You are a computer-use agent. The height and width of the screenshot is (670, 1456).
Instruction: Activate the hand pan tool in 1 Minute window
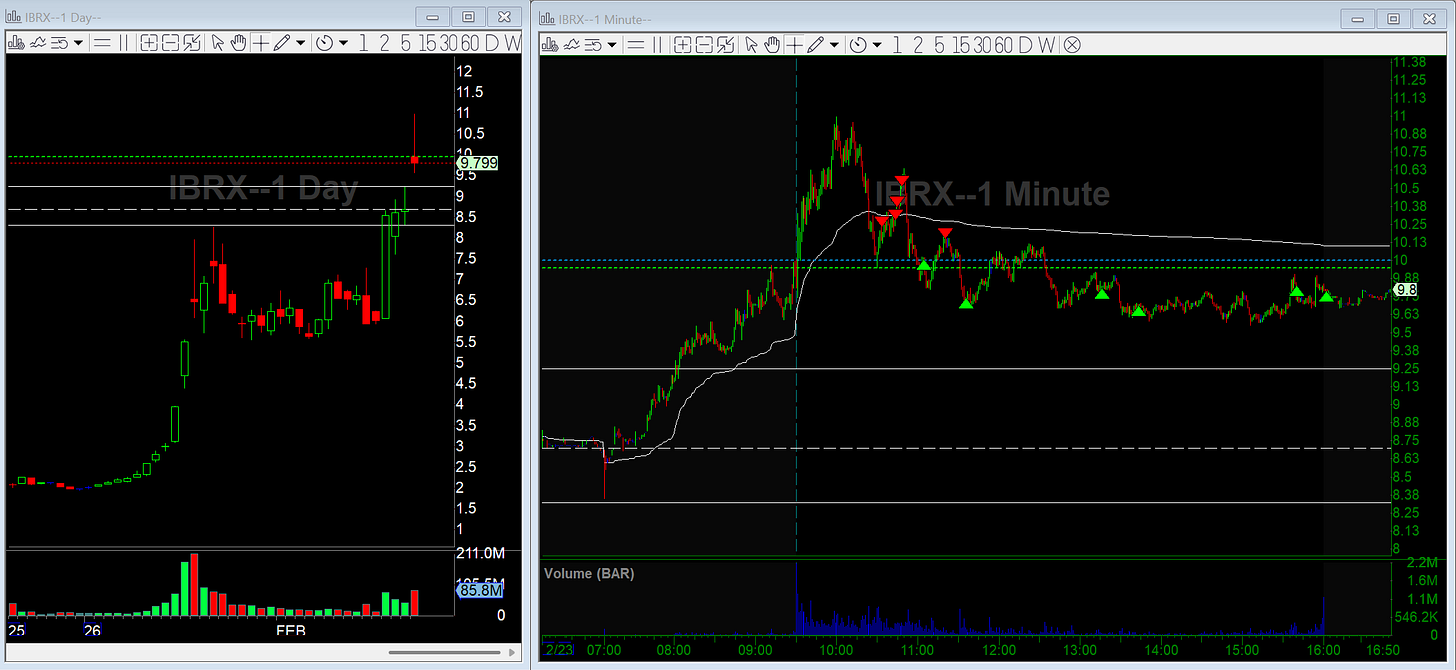(773, 45)
